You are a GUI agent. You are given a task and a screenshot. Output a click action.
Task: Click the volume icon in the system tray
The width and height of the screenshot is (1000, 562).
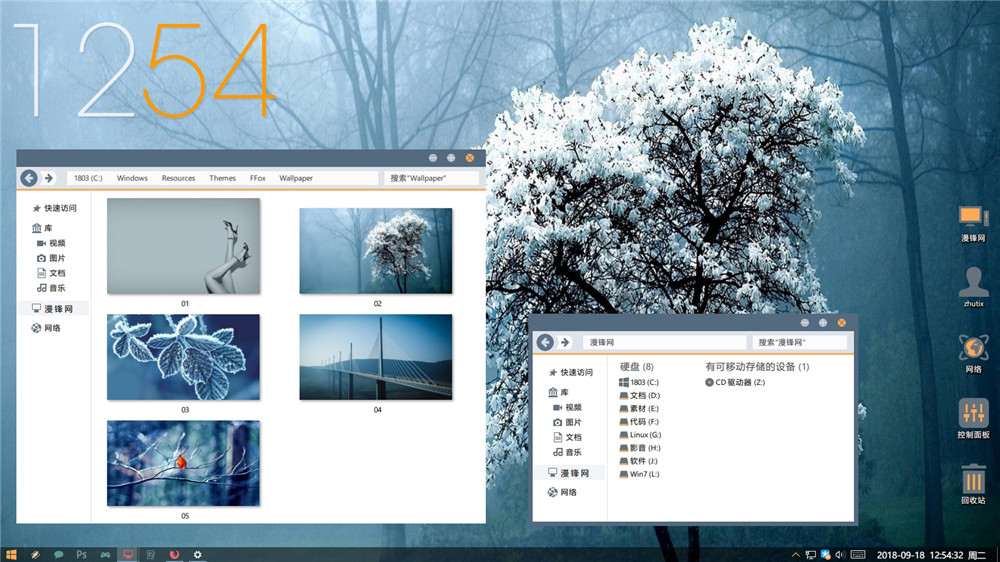841,554
